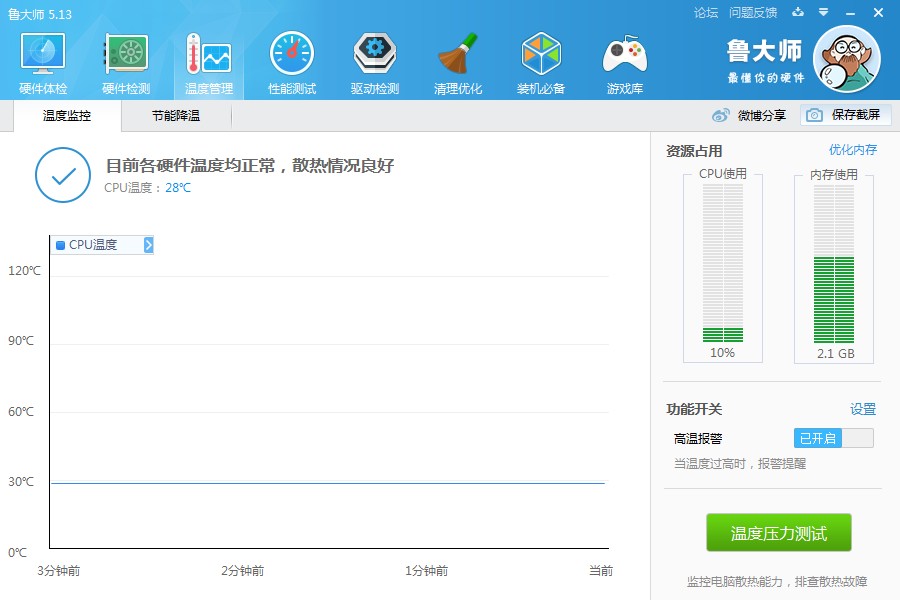
Task: Click the 鲁大师 mascot avatar
Action: [x=847, y=59]
